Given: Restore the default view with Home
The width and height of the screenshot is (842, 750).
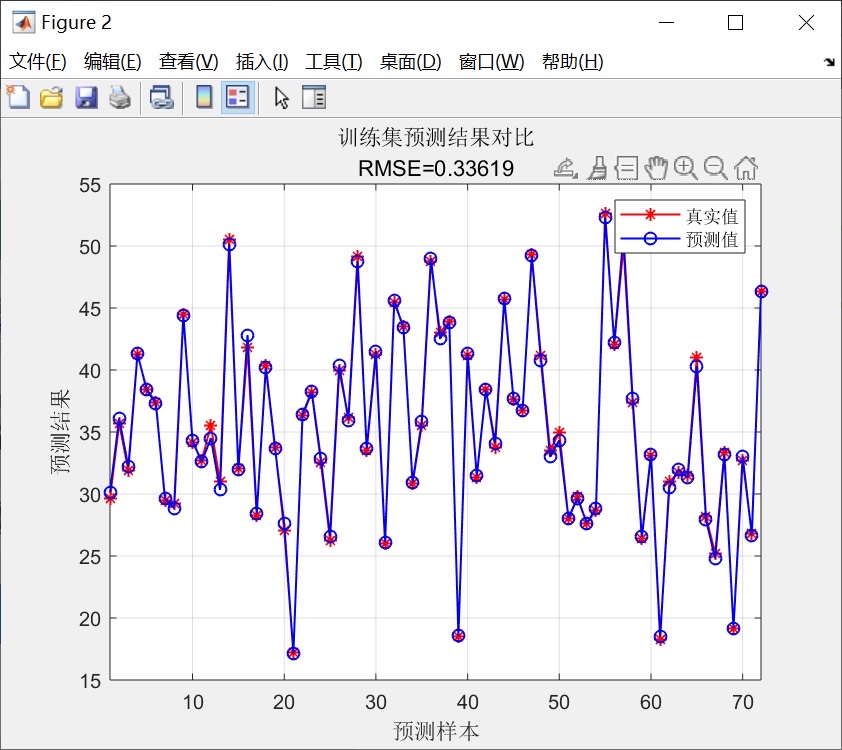Looking at the screenshot, I should (746, 167).
